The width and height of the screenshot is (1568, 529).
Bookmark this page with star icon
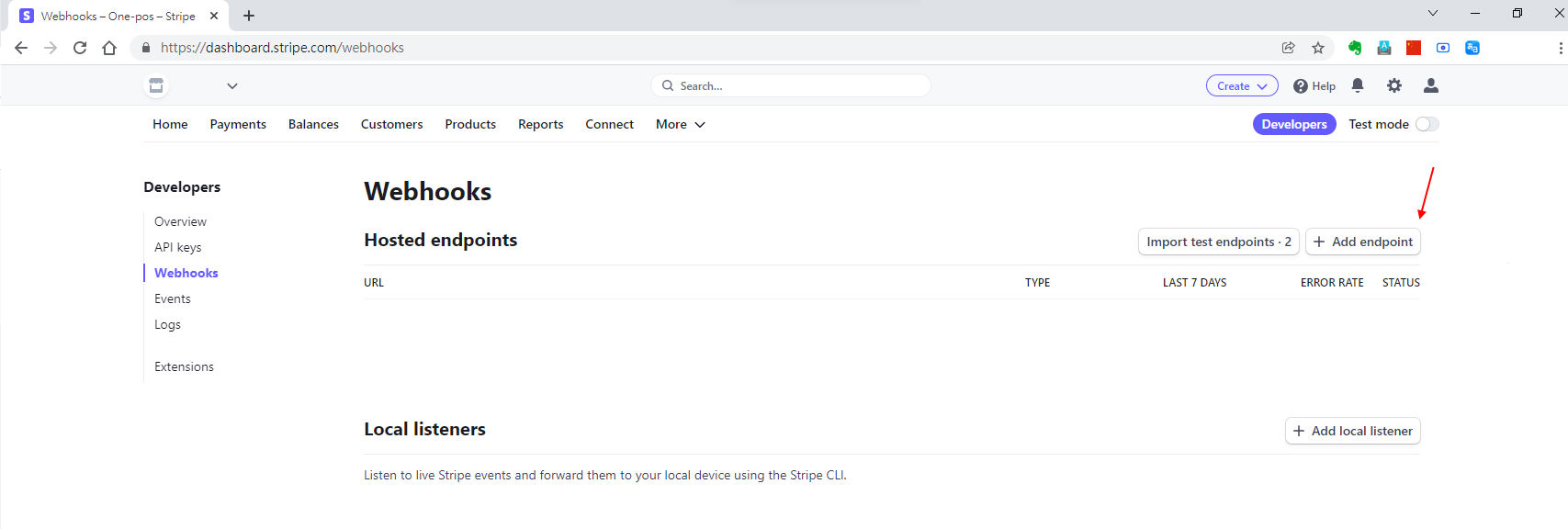[1318, 48]
